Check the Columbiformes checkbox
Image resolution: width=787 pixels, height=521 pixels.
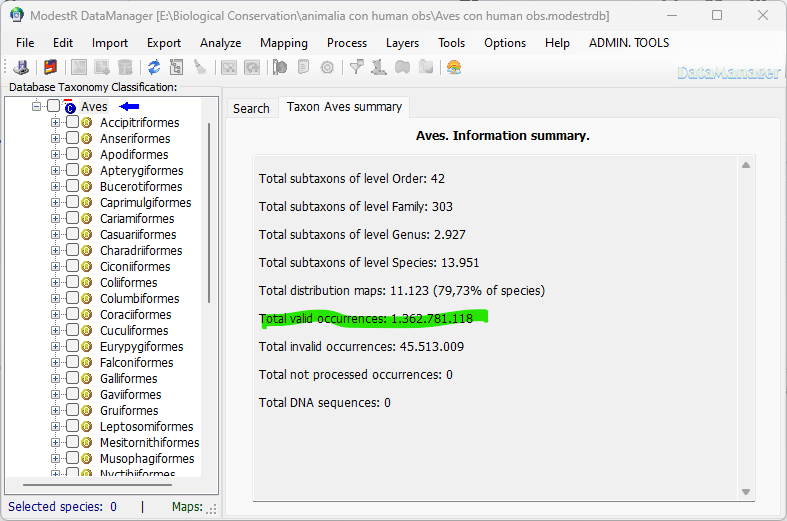(72, 298)
